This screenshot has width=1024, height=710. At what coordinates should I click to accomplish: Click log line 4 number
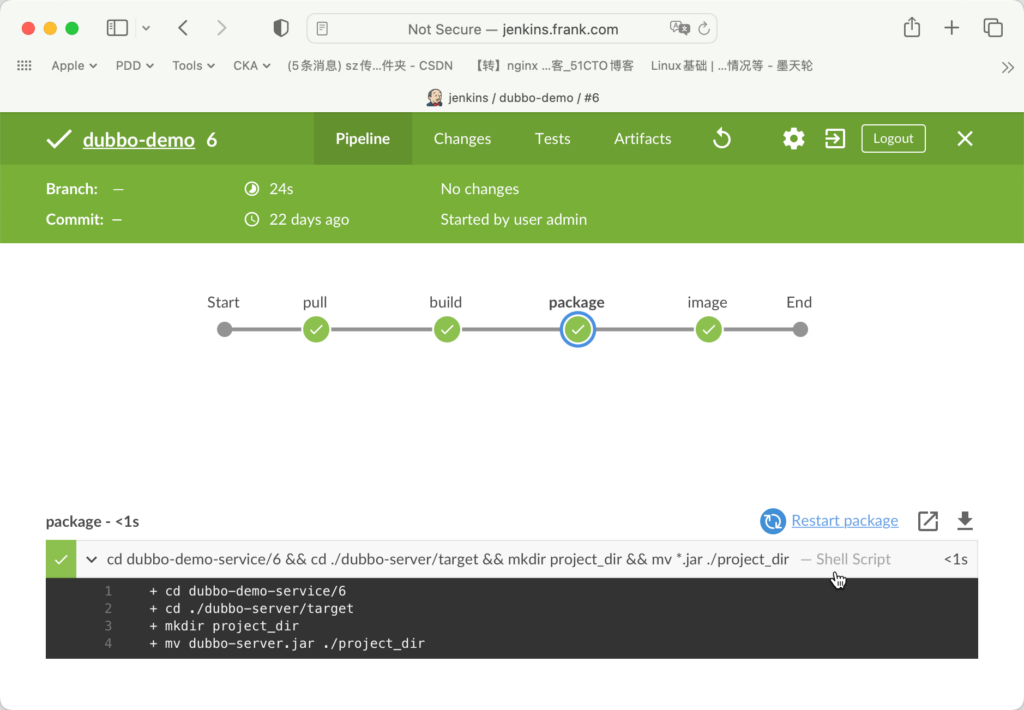pyautogui.click(x=108, y=643)
